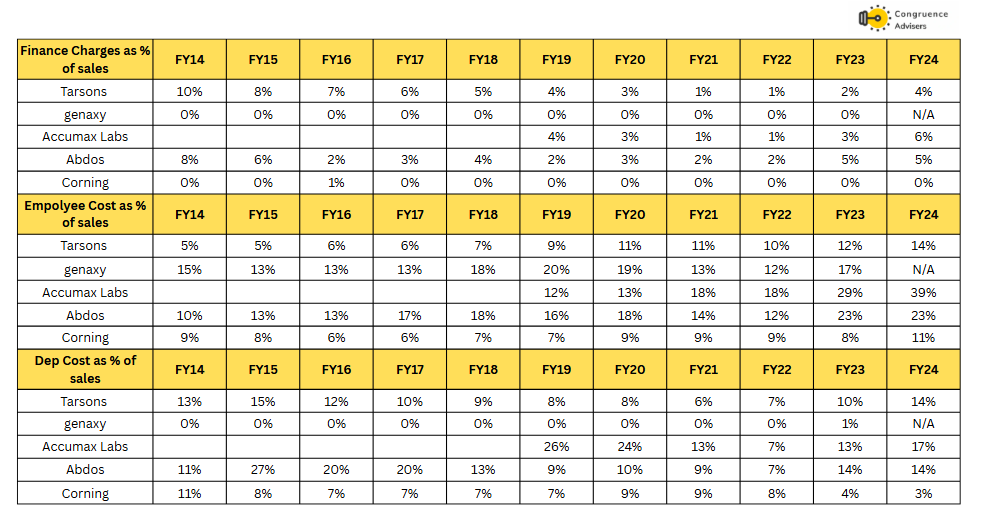This screenshot has height=512, width=981.
Task: Select the Finance Charges as % of sales header
Action: [85, 59]
